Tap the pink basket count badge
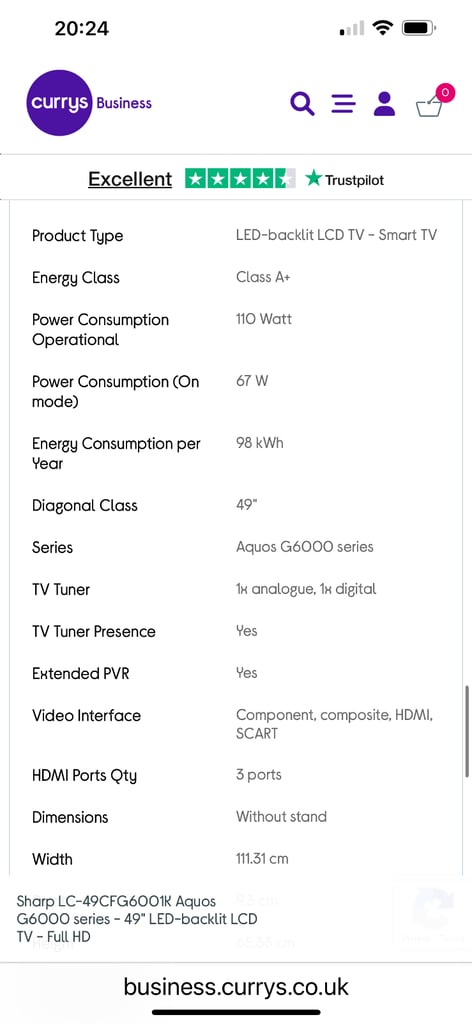 445,93
